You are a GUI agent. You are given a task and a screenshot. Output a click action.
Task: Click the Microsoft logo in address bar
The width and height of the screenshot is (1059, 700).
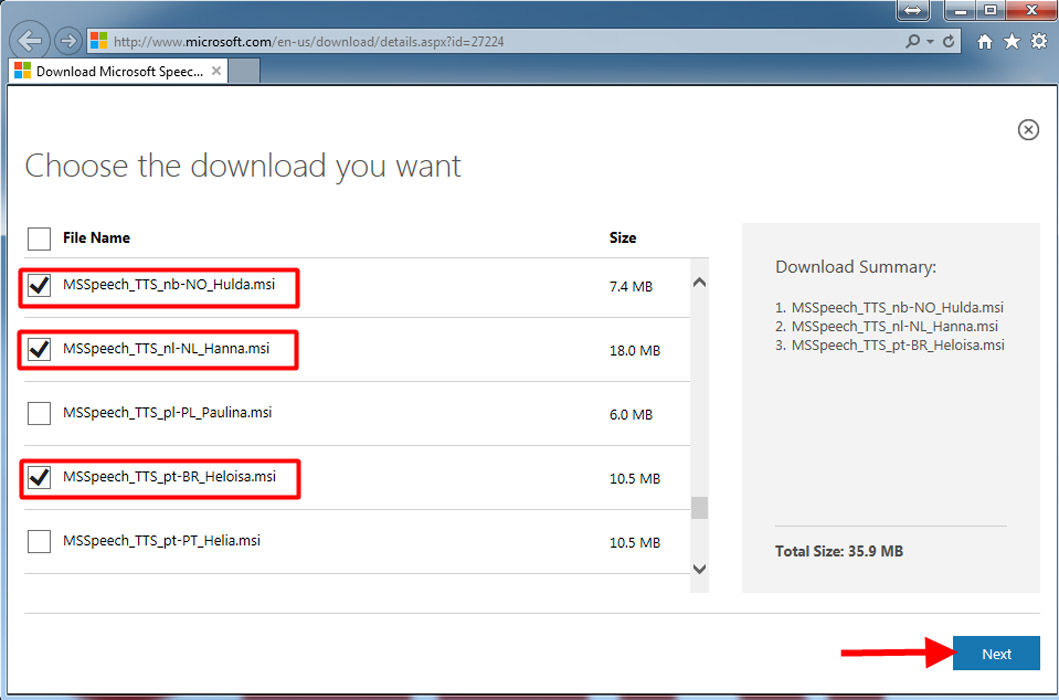(x=99, y=41)
